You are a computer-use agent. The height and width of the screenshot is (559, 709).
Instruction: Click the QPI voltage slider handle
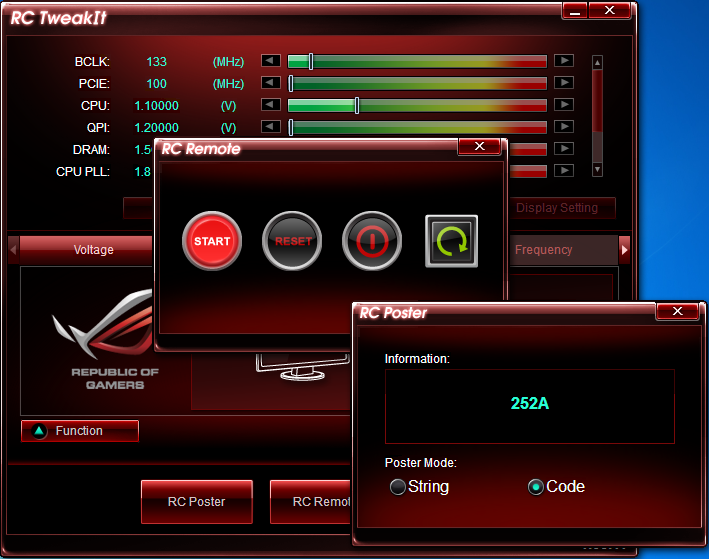point(291,127)
